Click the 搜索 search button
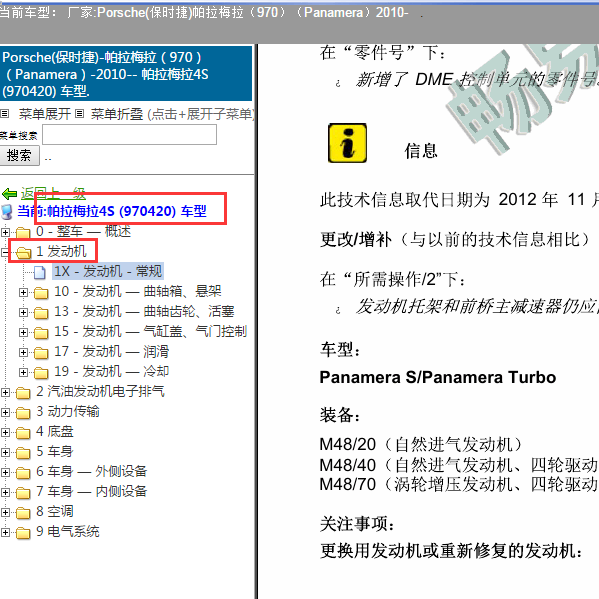 pyautogui.click(x=19, y=155)
